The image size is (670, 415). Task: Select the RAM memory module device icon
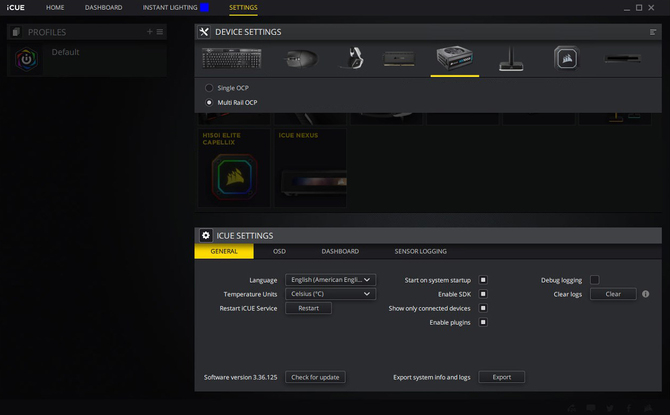pyautogui.click(x=399, y=59)
